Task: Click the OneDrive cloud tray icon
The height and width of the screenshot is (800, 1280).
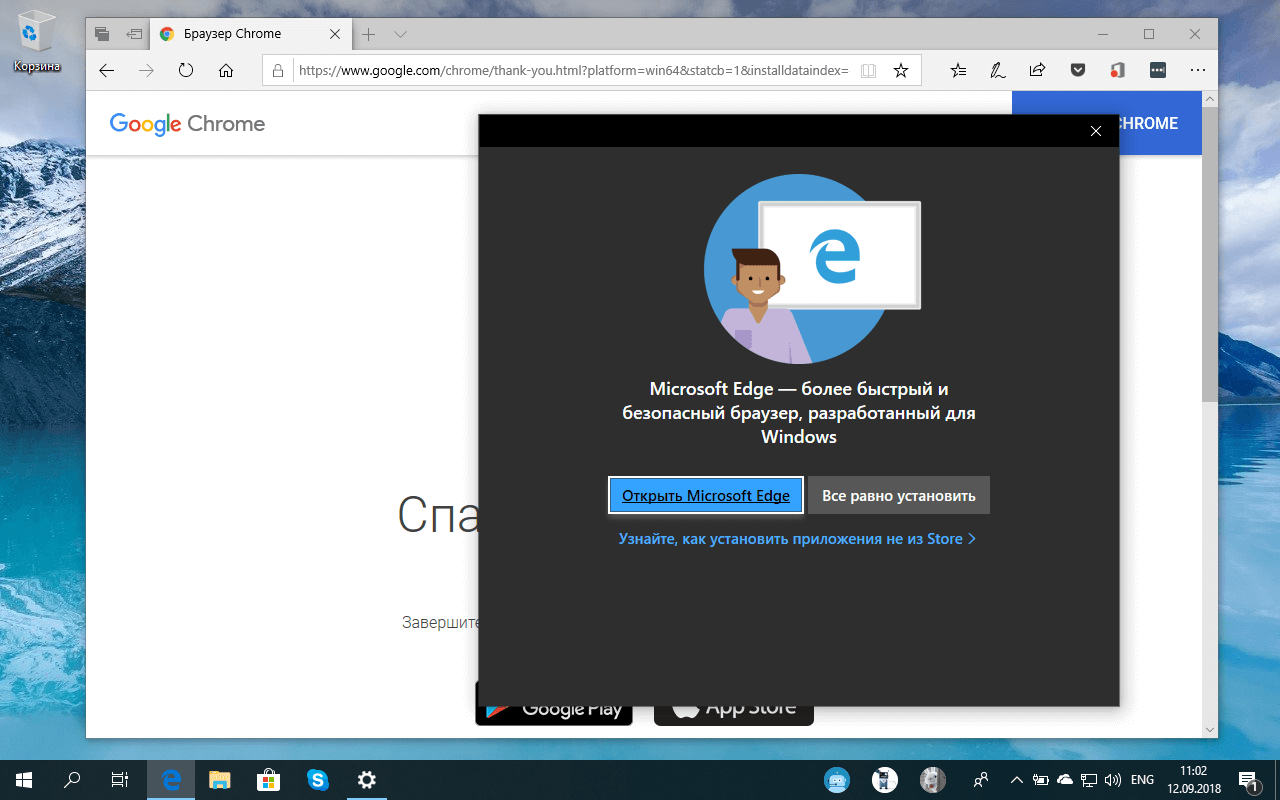Action: (1065, 780)
